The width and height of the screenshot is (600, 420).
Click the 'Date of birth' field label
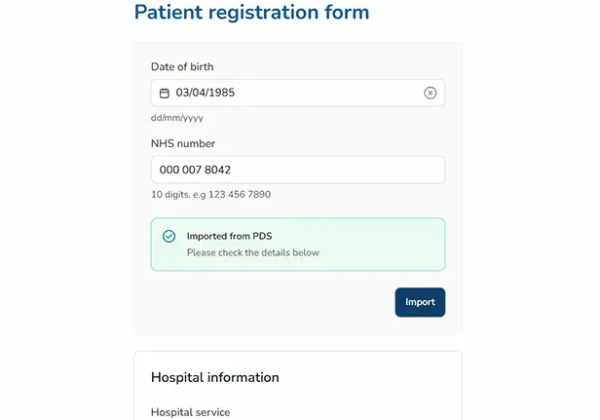click(x=182, y=67)
